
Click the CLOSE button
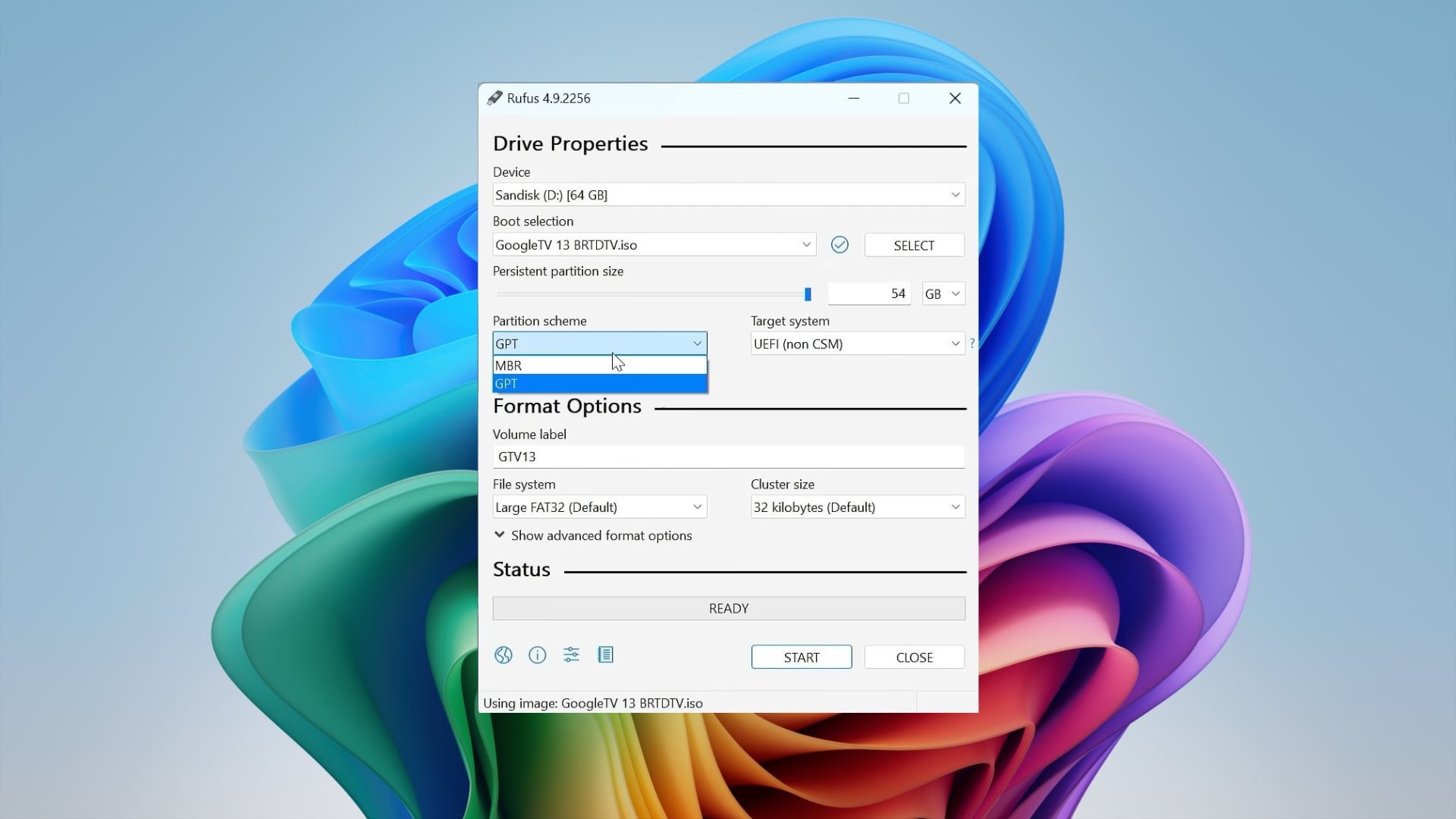[915, 657]
